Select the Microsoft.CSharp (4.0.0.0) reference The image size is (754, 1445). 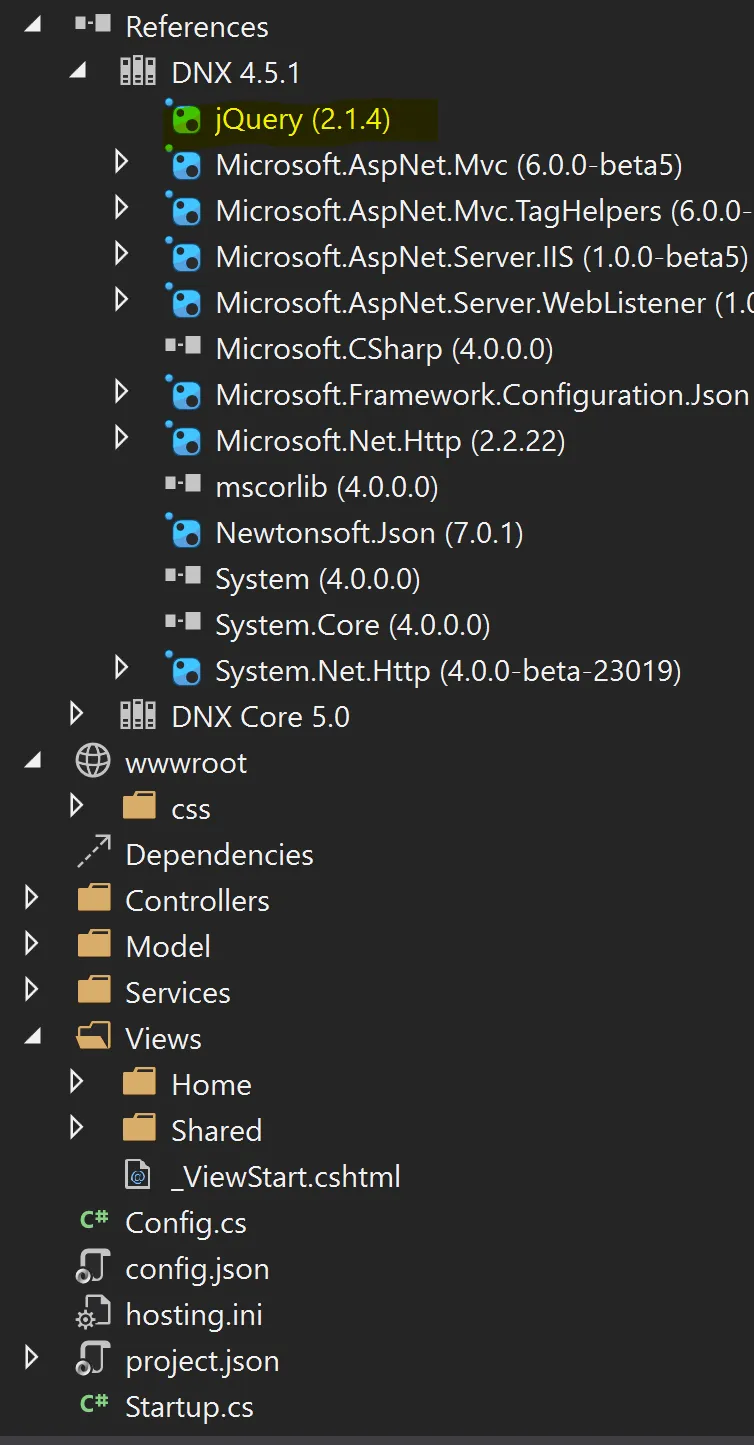(x=384, y=349)
